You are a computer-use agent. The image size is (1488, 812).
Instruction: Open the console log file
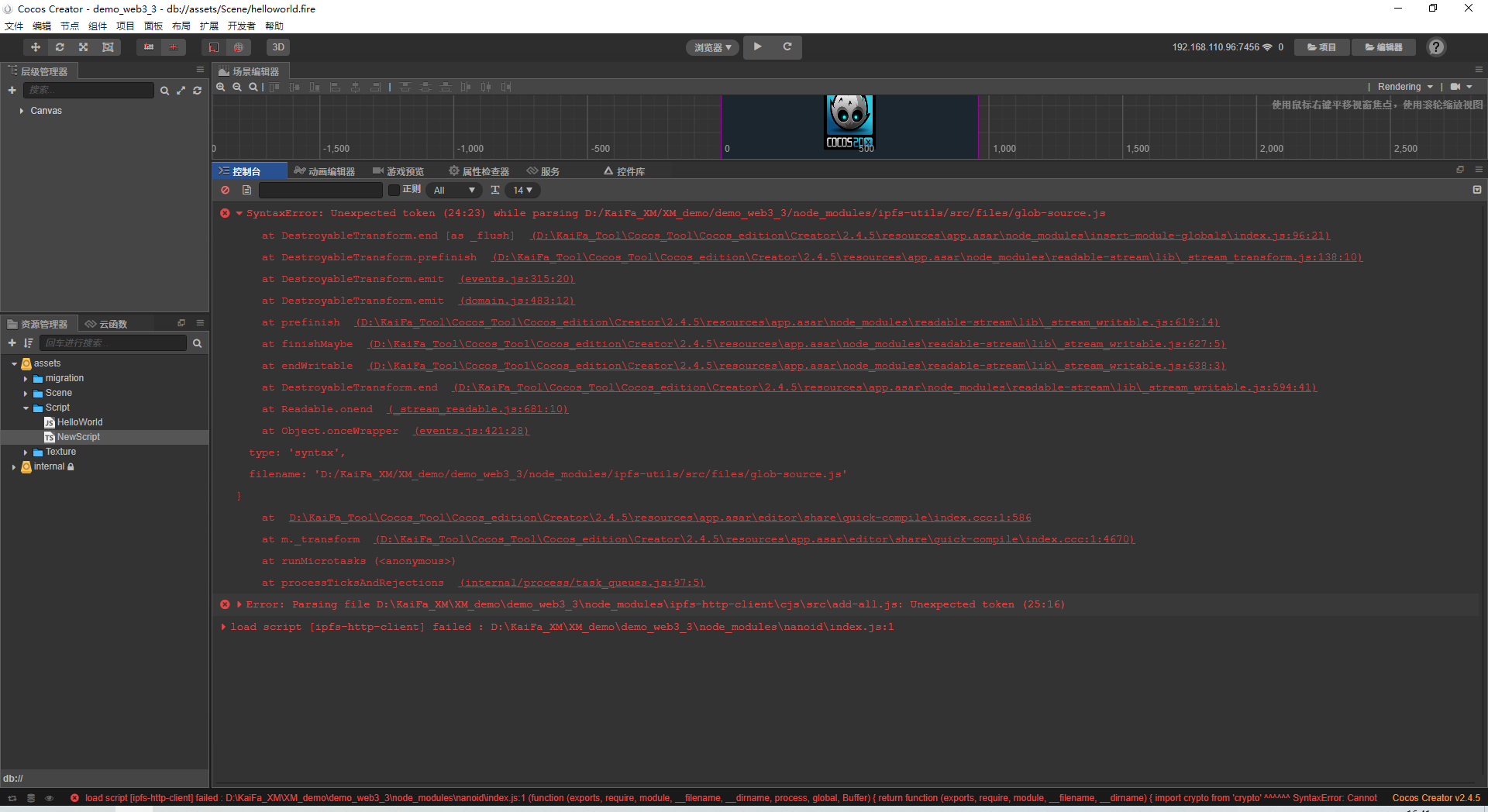246,190
